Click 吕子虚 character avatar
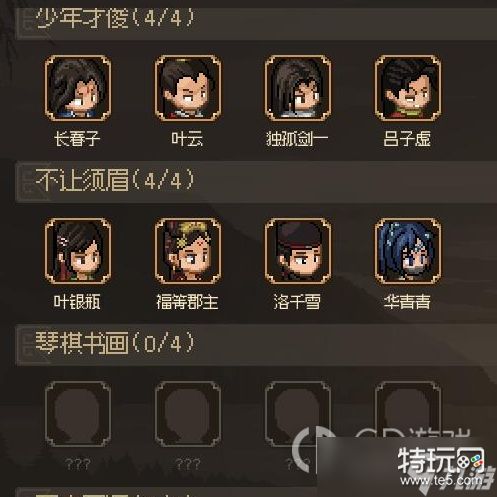 (408, 88)
